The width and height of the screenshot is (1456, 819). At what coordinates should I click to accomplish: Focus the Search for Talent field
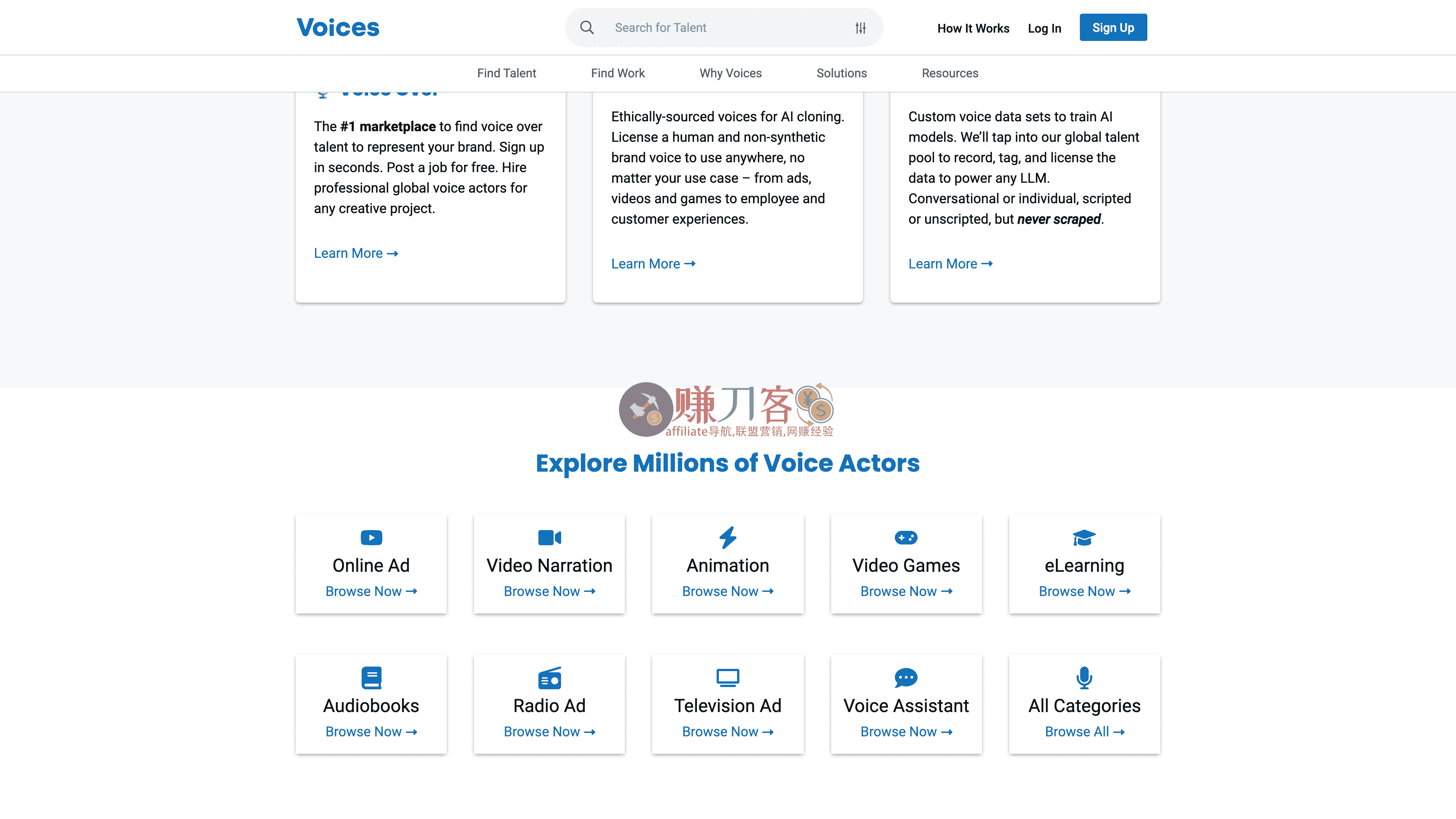tap(723, 28)
